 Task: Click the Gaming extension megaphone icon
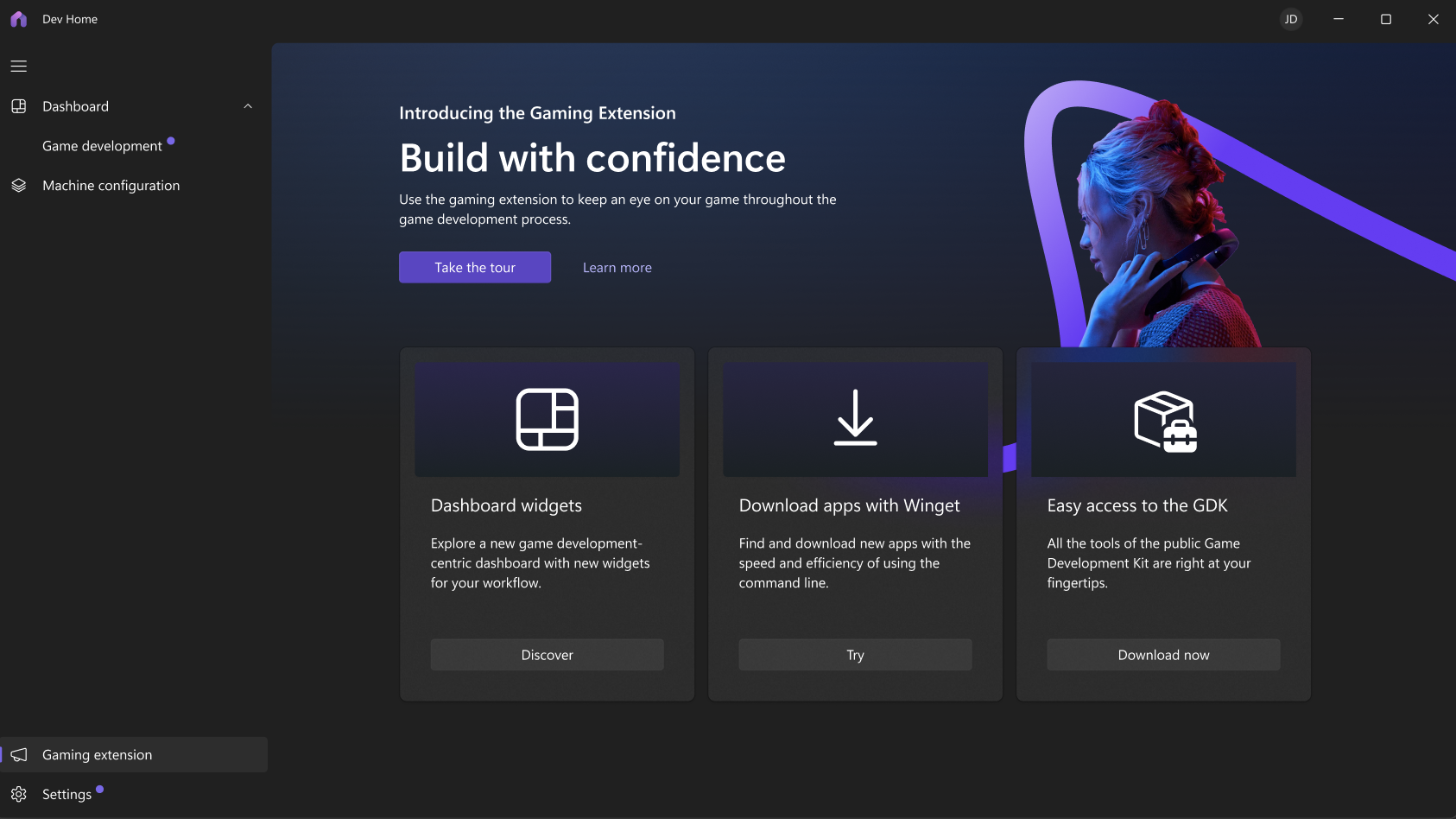[x=19, y=755]
